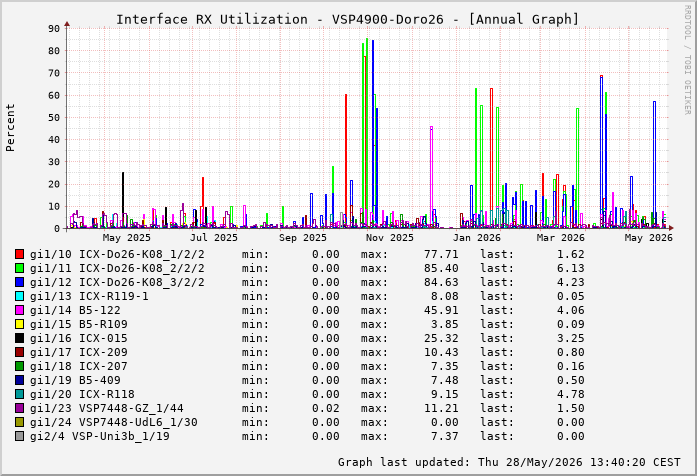This screenshot has height=476, width=697.
Task: Select legend label gi1/17 ICX-209
Action: tap(79, 352)
